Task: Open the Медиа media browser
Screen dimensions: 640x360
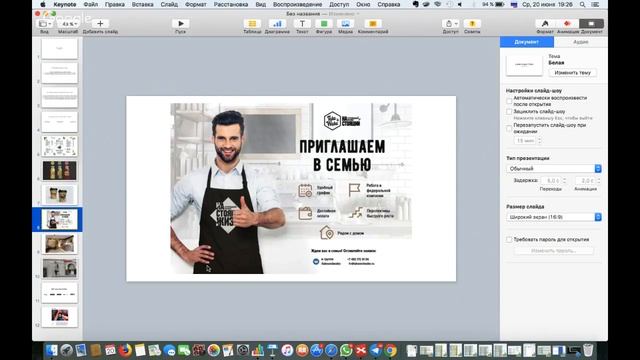Action: [345, 24]
